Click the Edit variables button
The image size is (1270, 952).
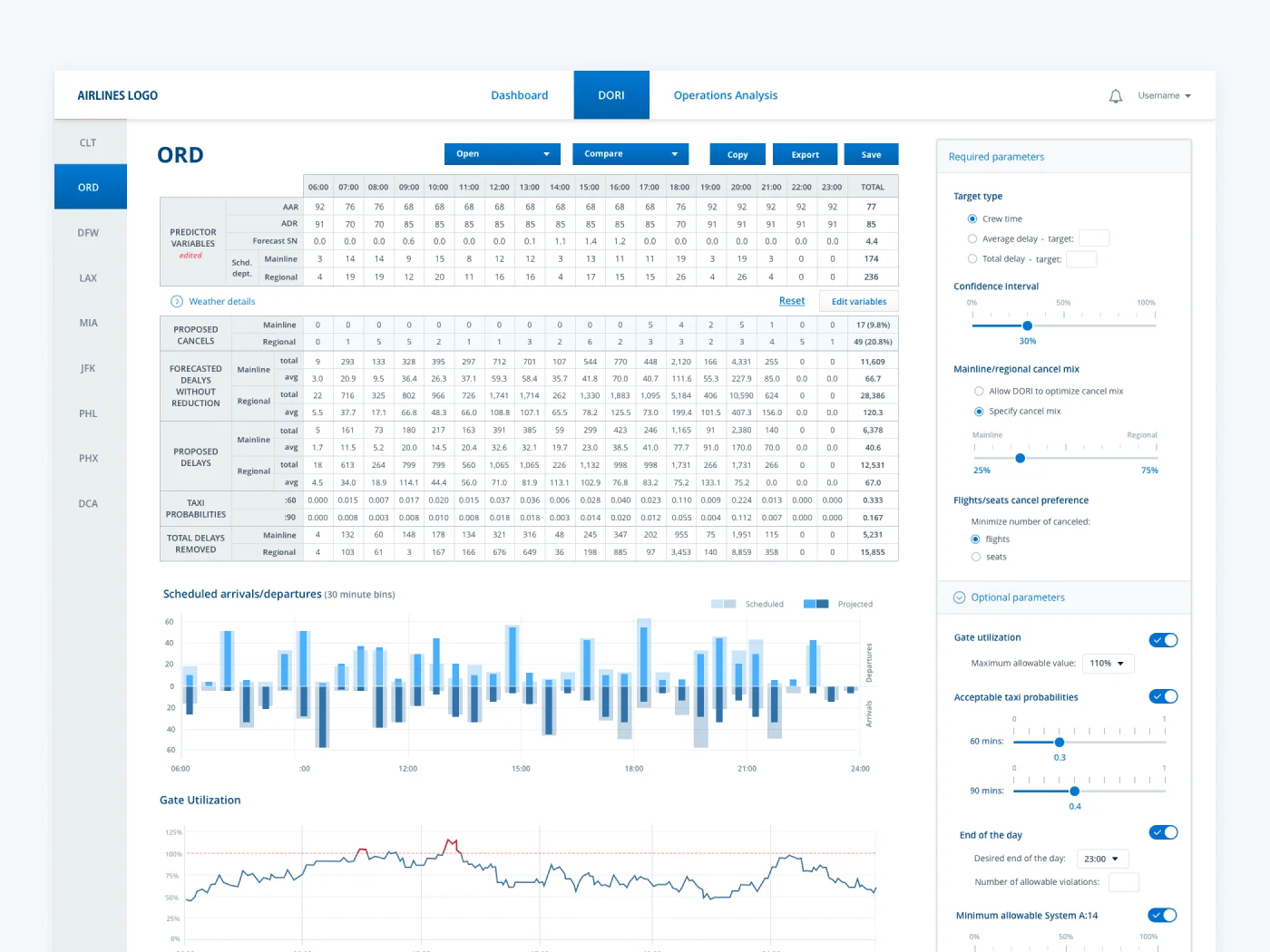[859, 301]
